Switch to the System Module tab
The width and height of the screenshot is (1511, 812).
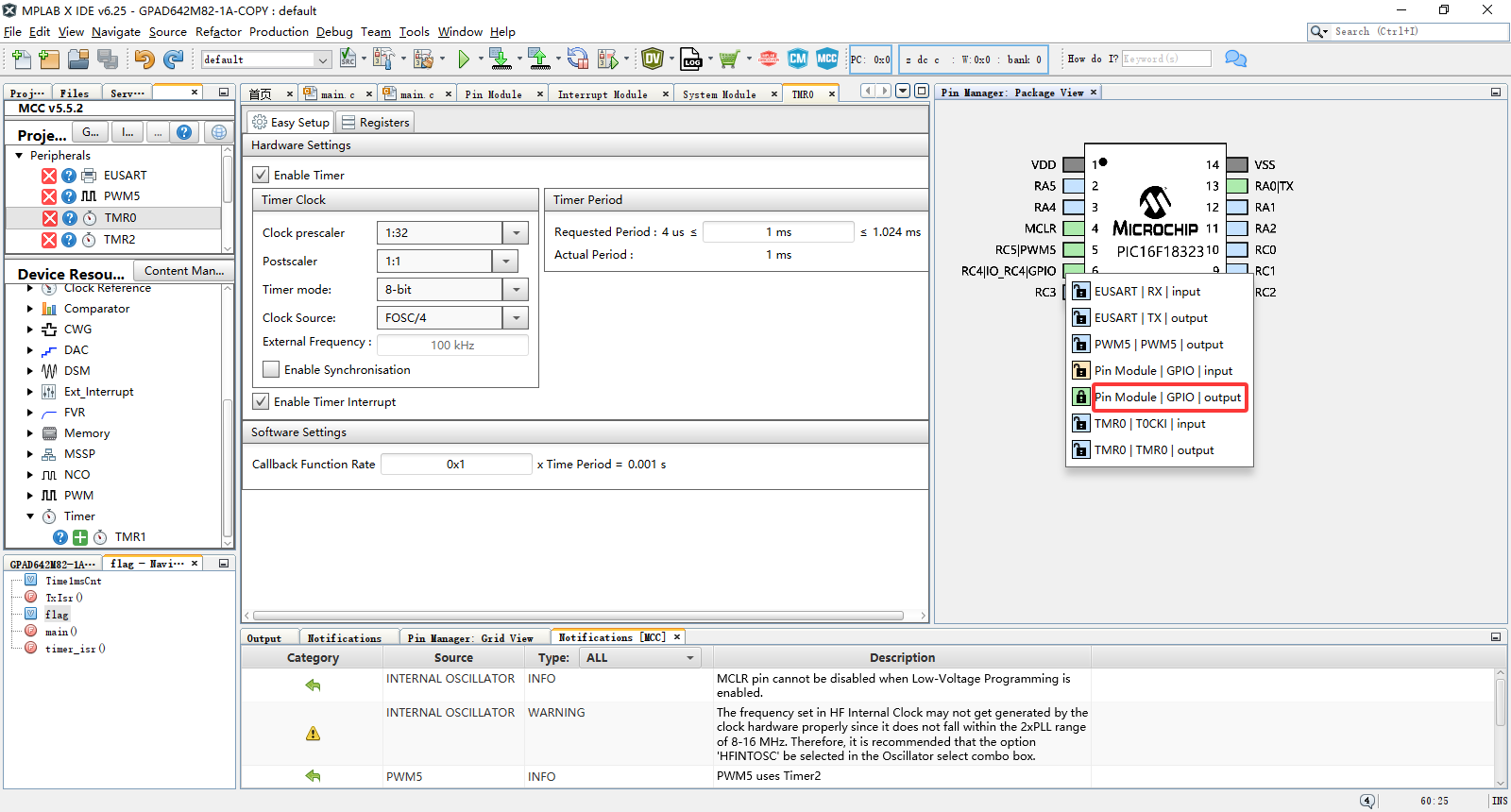[x=720, y=93]
